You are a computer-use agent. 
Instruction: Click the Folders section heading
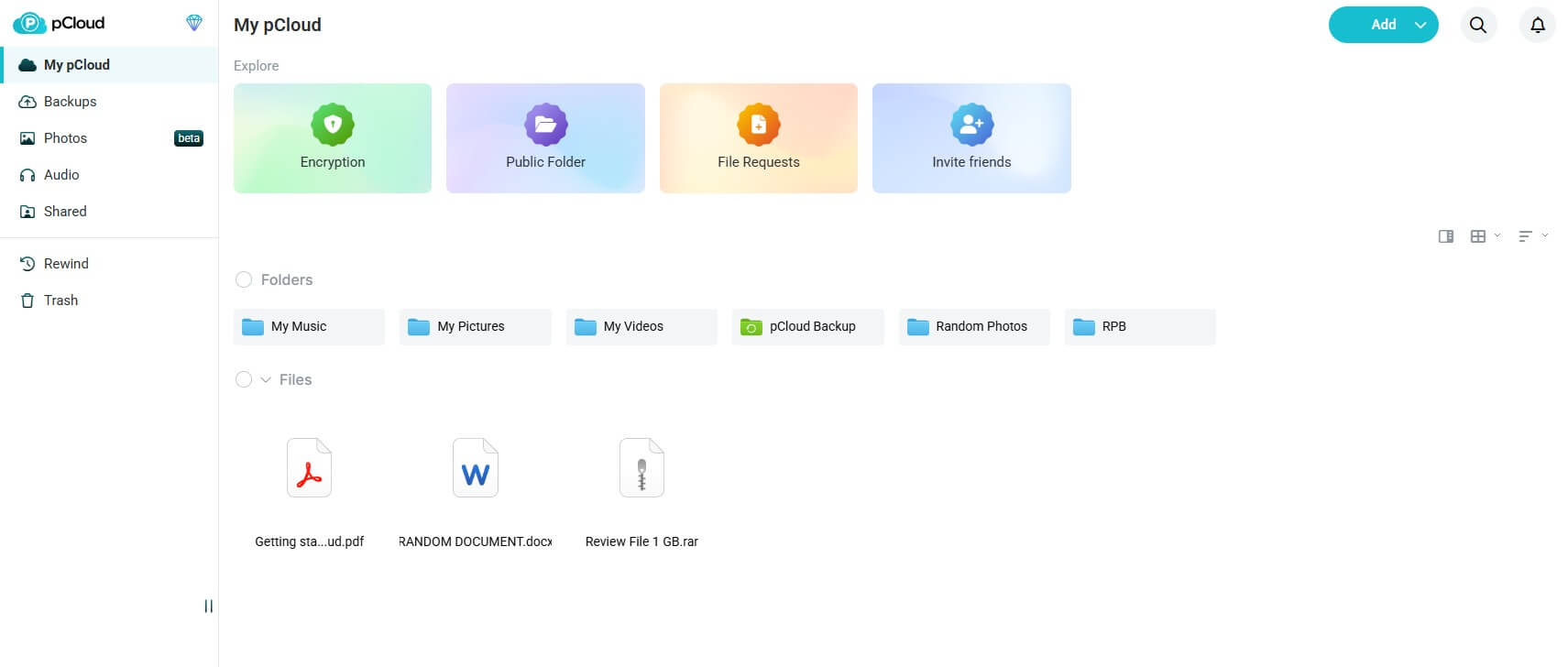[x=287, y=279]
